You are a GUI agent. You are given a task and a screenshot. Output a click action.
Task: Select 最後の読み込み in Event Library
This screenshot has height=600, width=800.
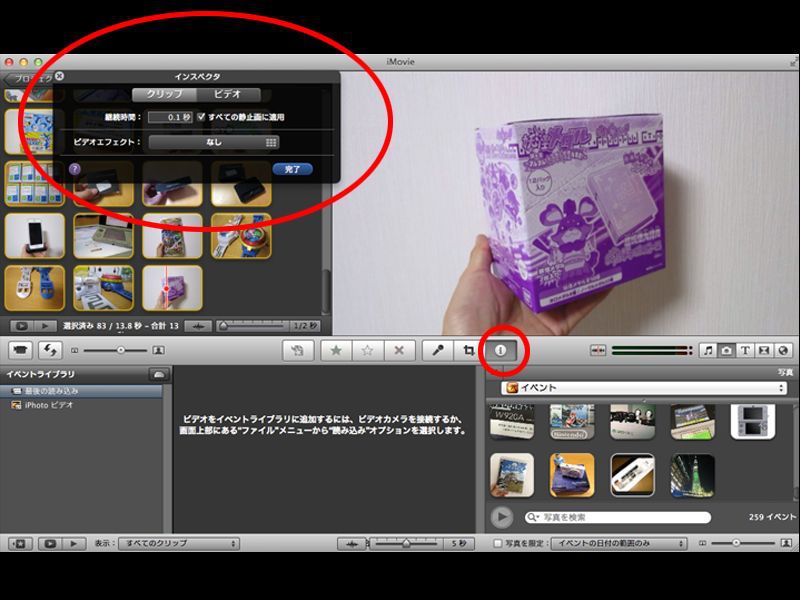82,391
